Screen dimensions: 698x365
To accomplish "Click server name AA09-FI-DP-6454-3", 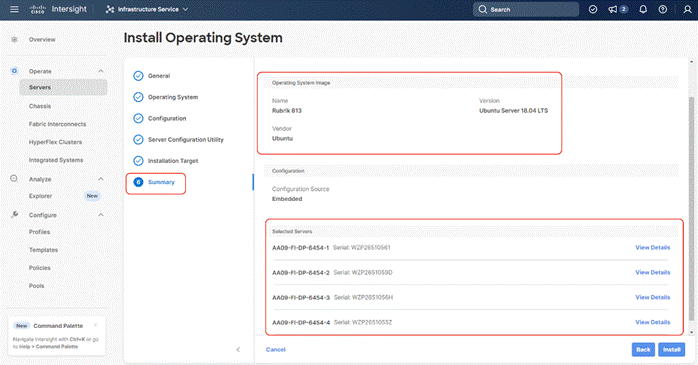I will pos(301,297).
